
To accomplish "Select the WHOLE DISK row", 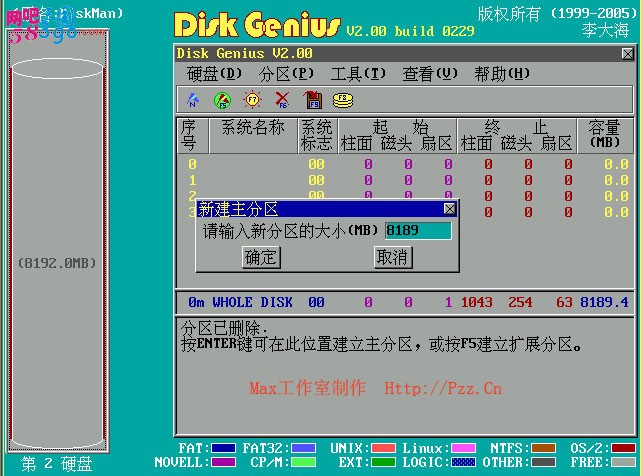I will (405, 302).
